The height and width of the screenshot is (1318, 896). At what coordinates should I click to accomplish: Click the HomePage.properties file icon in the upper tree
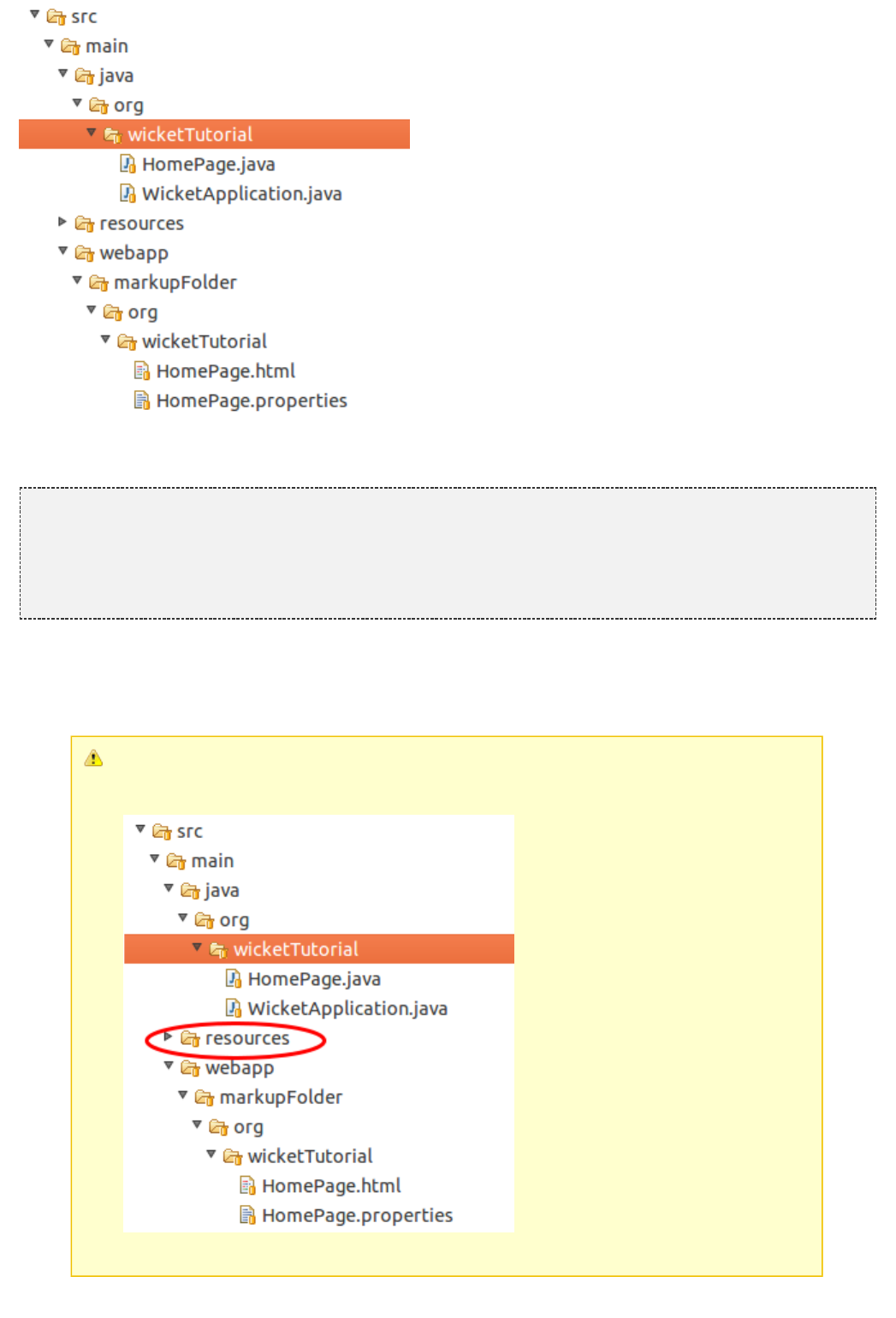point(142,401)
